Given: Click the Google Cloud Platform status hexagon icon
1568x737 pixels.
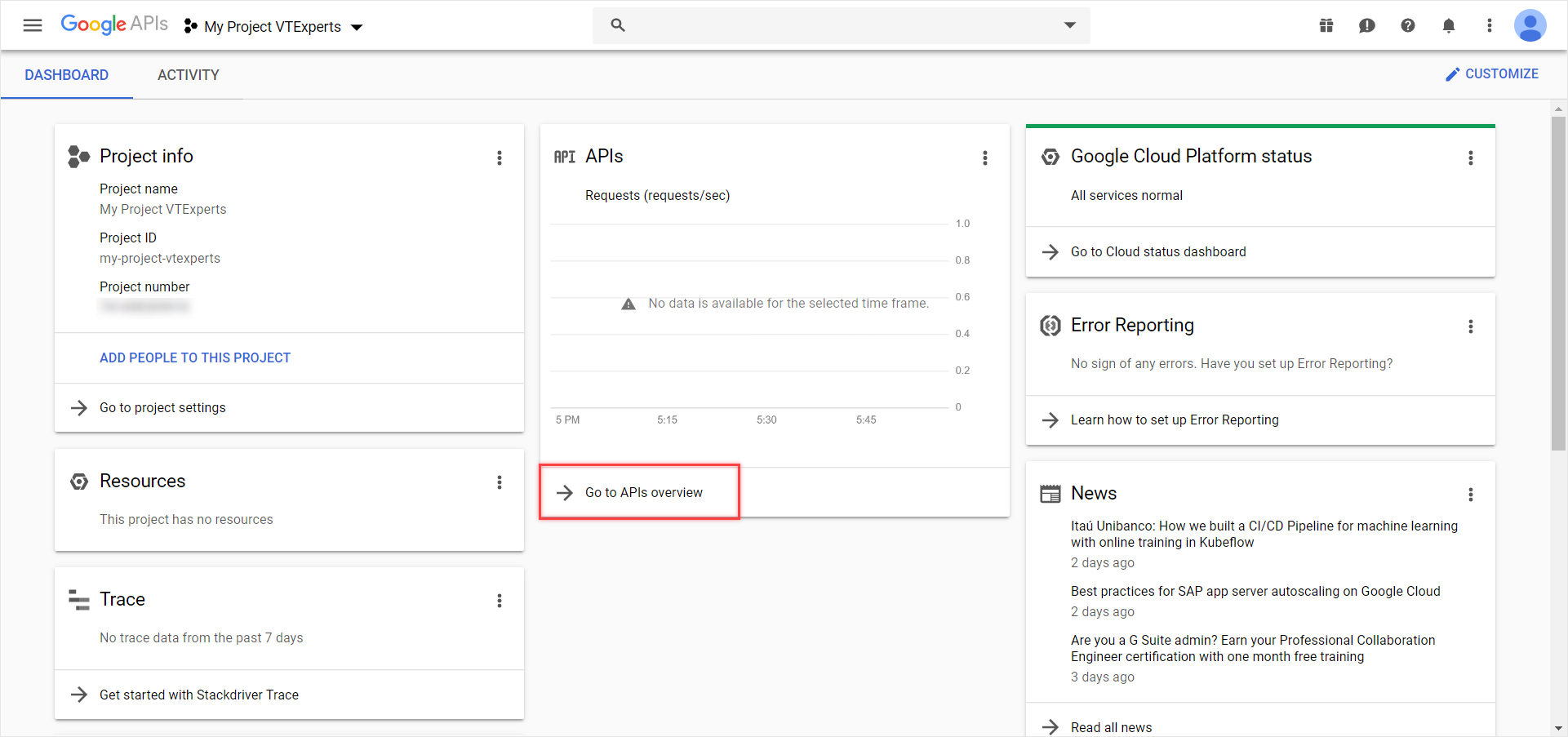Looking at the screenshot, I should tap(1051, 157).
